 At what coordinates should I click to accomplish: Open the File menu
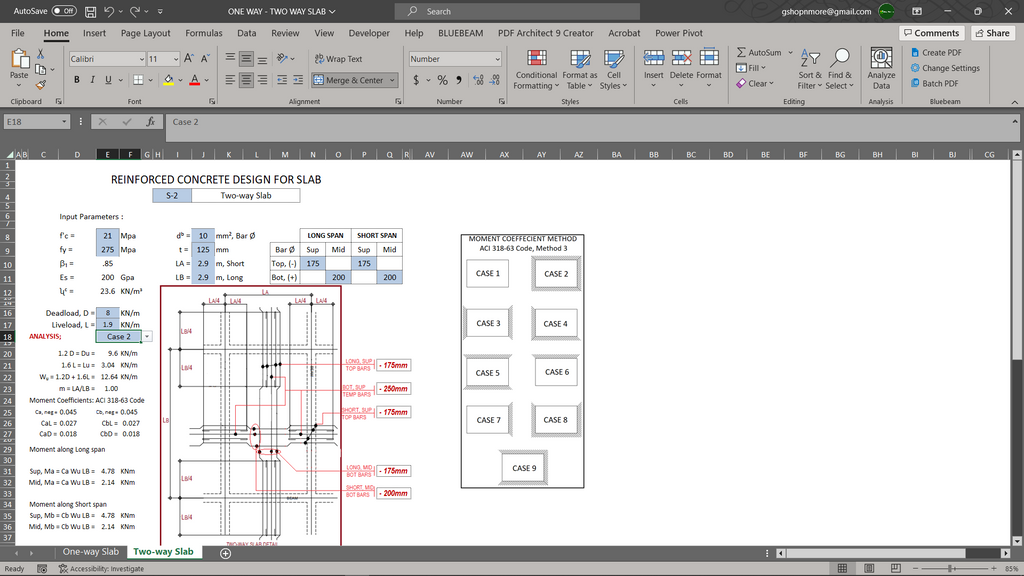pos(18,33)
